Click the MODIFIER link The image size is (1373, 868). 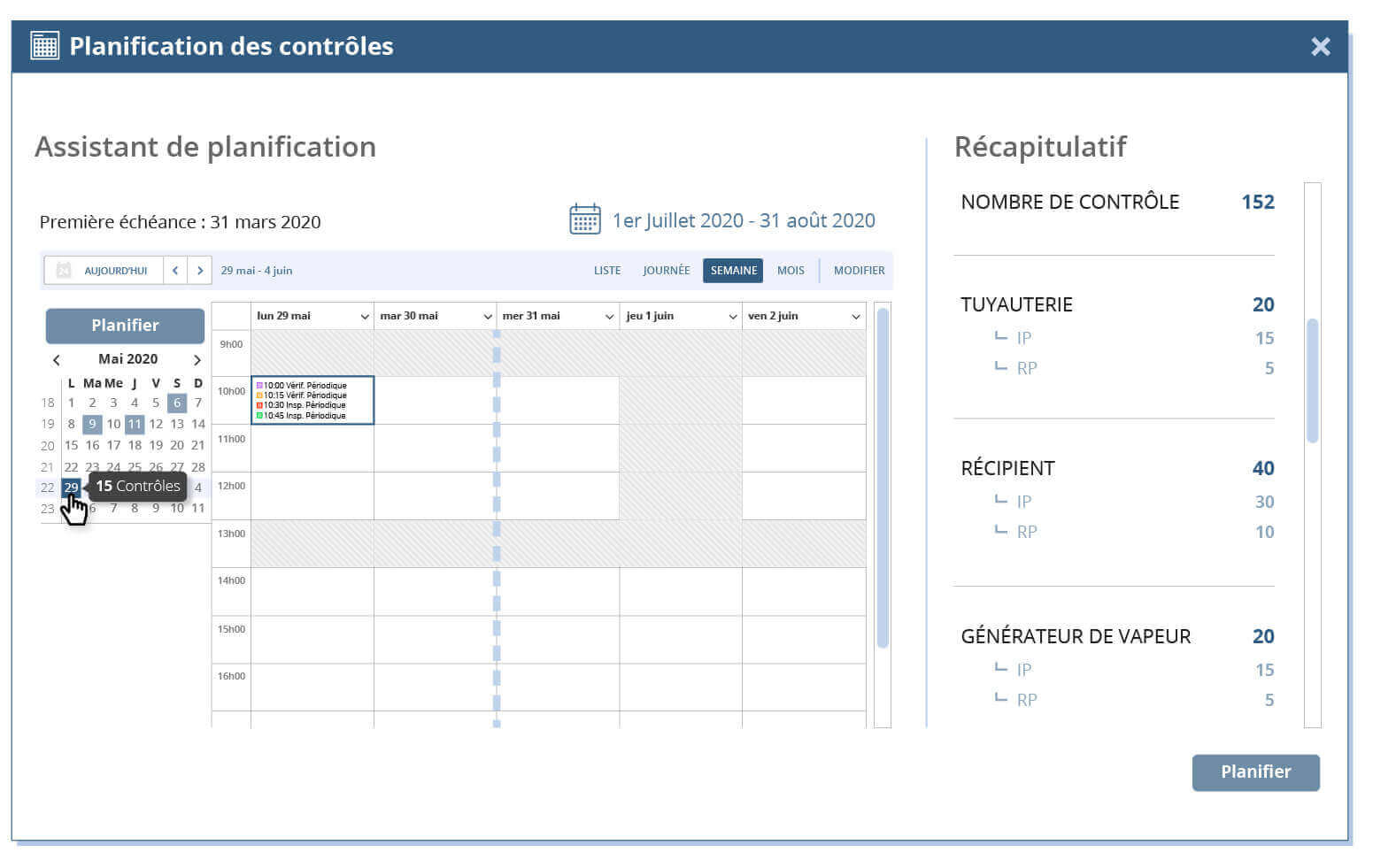(x=859, y=270)
